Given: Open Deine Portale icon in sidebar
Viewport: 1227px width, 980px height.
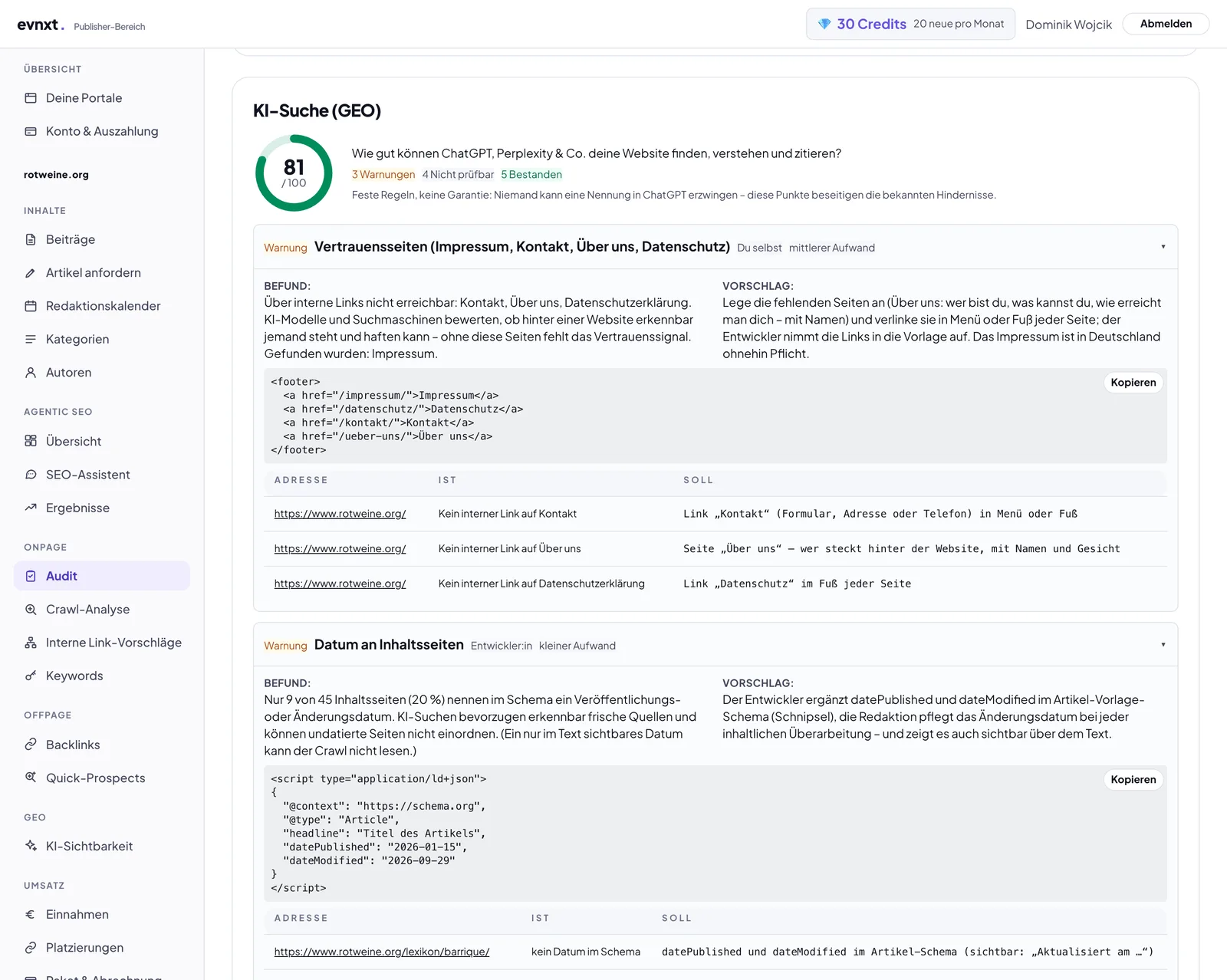Looking at the screenshot, I should 31,98.
